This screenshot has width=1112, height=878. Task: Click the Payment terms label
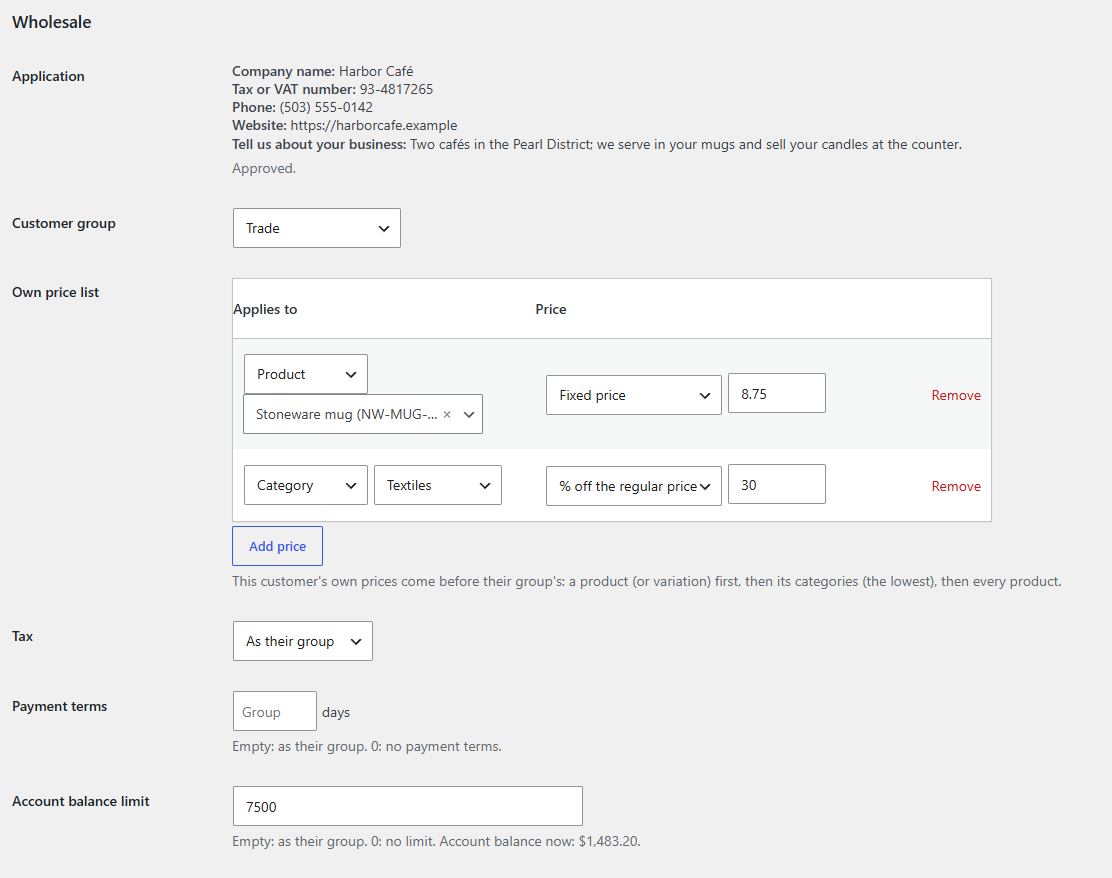click(x=60, y=706)
